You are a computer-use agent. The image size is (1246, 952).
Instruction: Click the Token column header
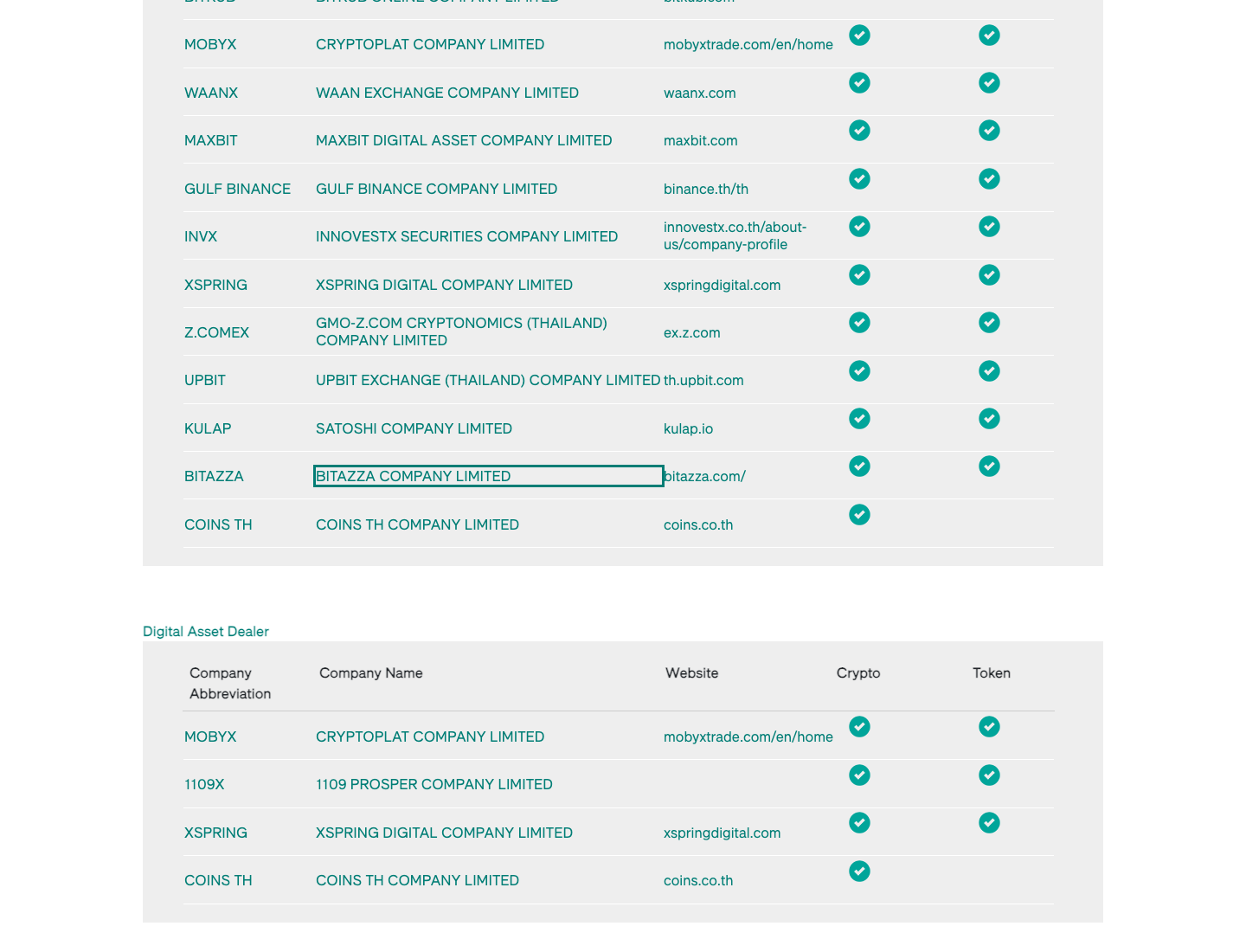[x=992, y=672]
